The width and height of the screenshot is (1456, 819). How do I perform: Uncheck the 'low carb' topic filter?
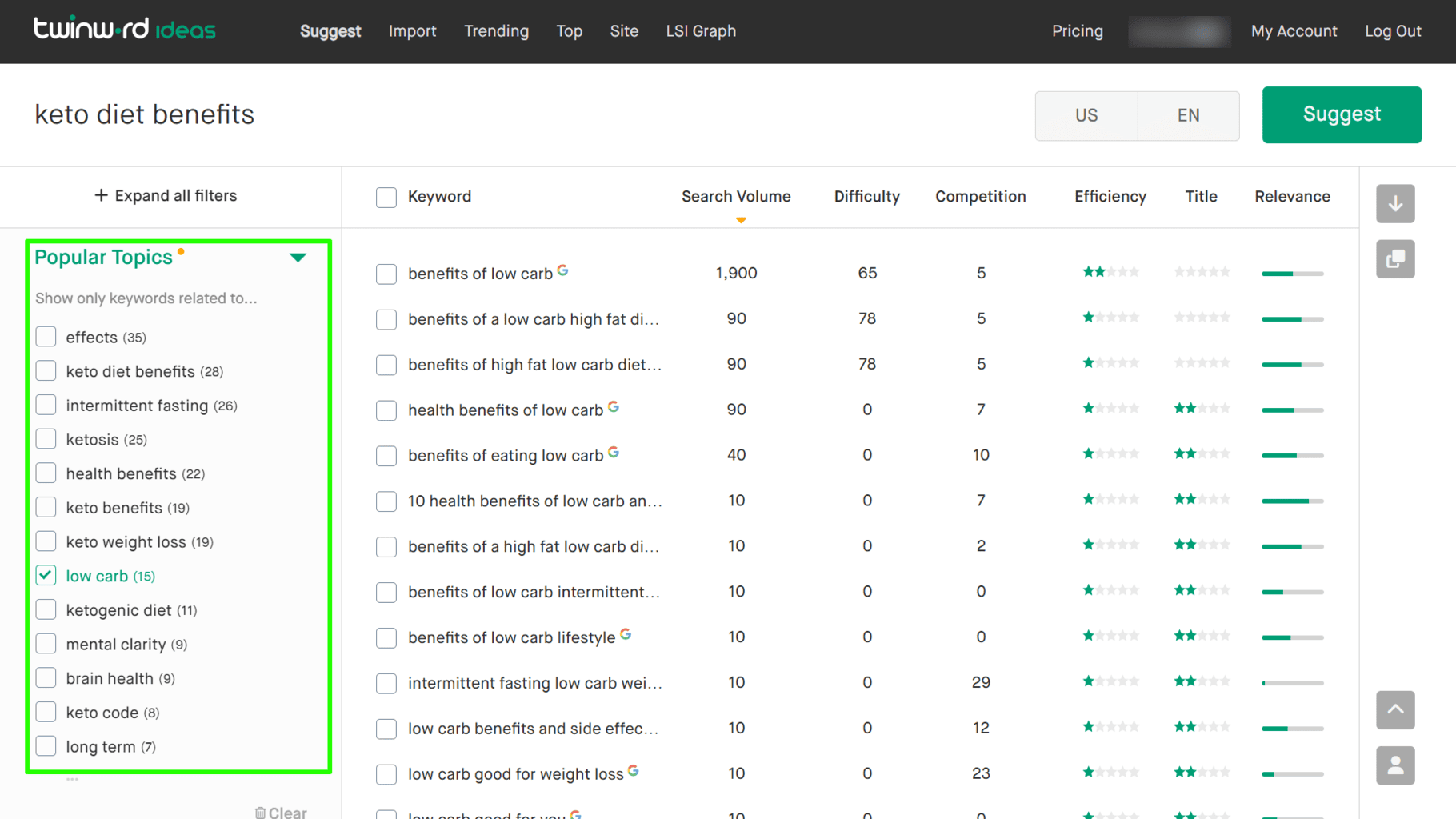(46, 575)
